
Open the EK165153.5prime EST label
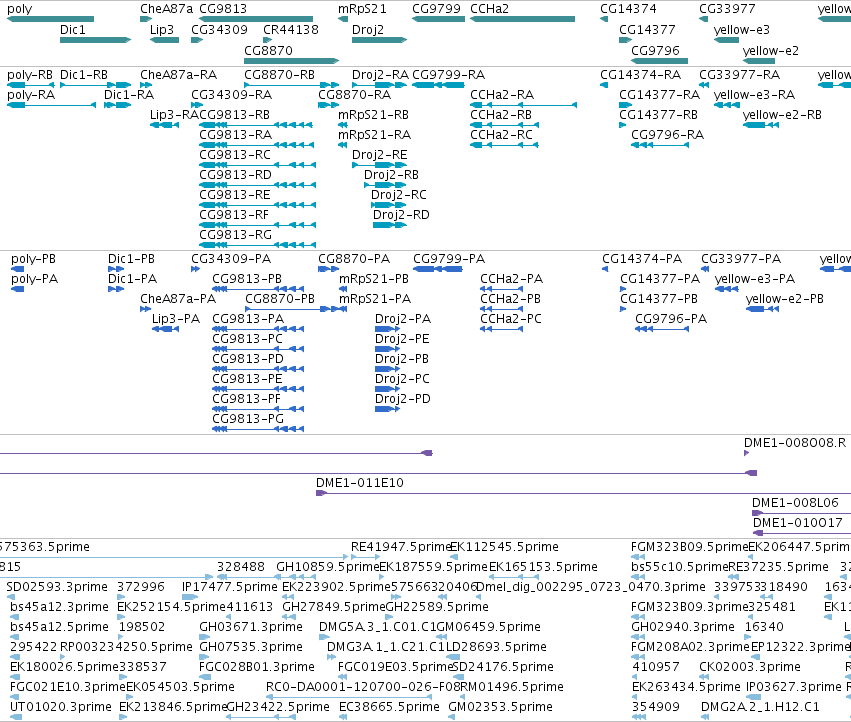pyautogui.click(x=543, y=567)
